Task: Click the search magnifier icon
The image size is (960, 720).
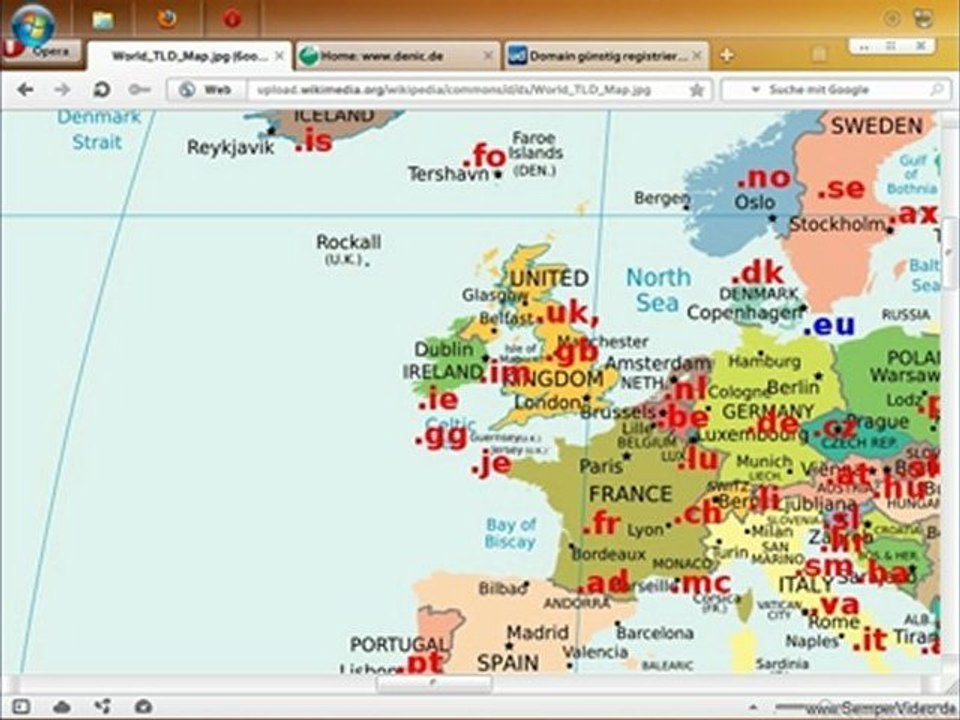Action: 936,90
